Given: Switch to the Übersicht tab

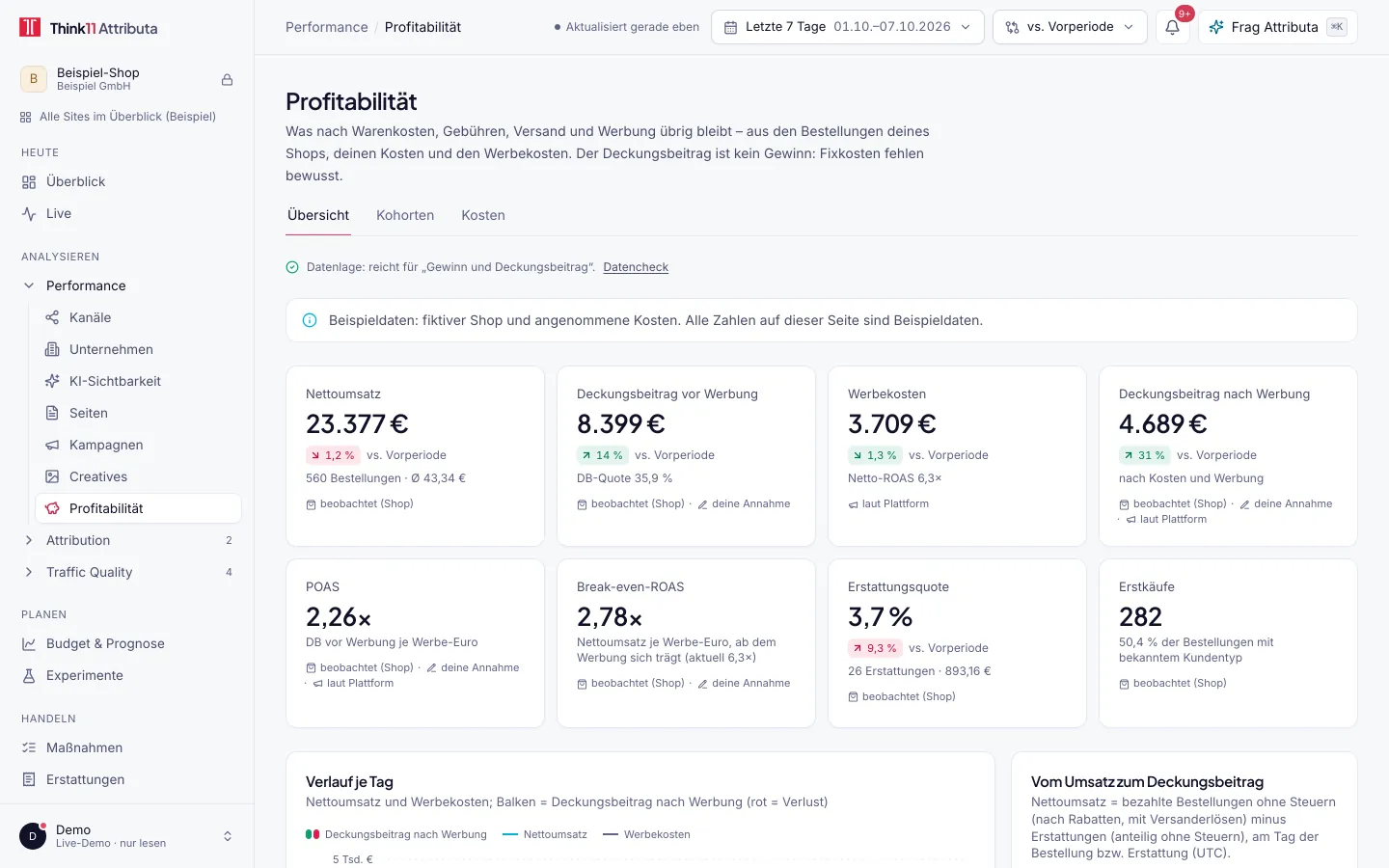Looking at the screenshot, I should coord(318,215).
